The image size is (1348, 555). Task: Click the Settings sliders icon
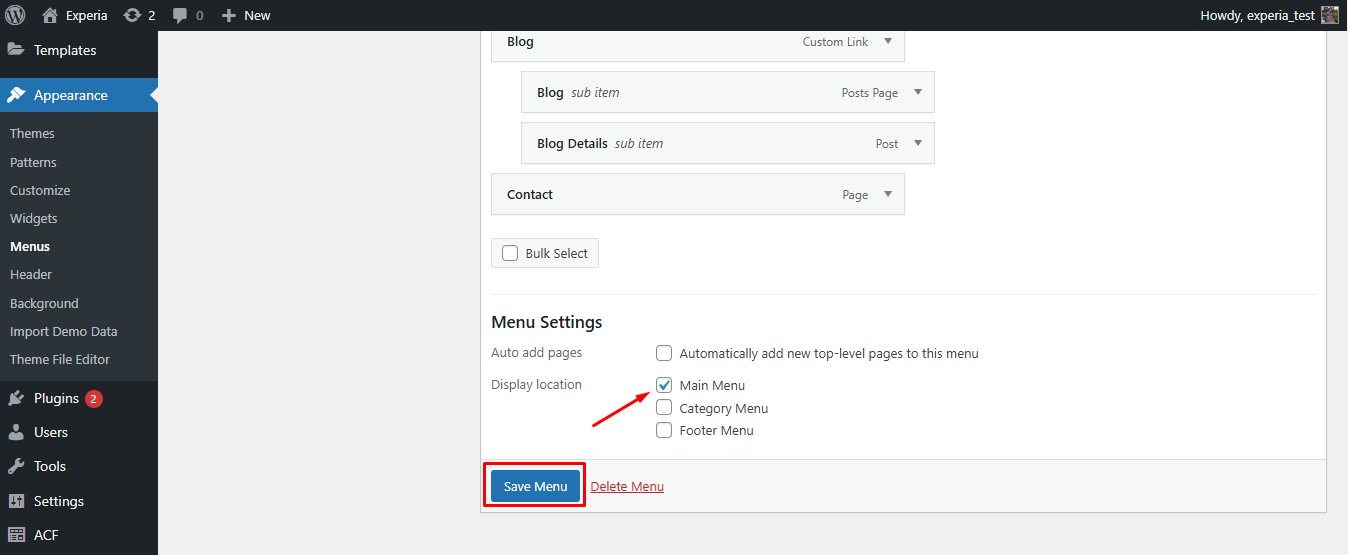pos(16,501)
